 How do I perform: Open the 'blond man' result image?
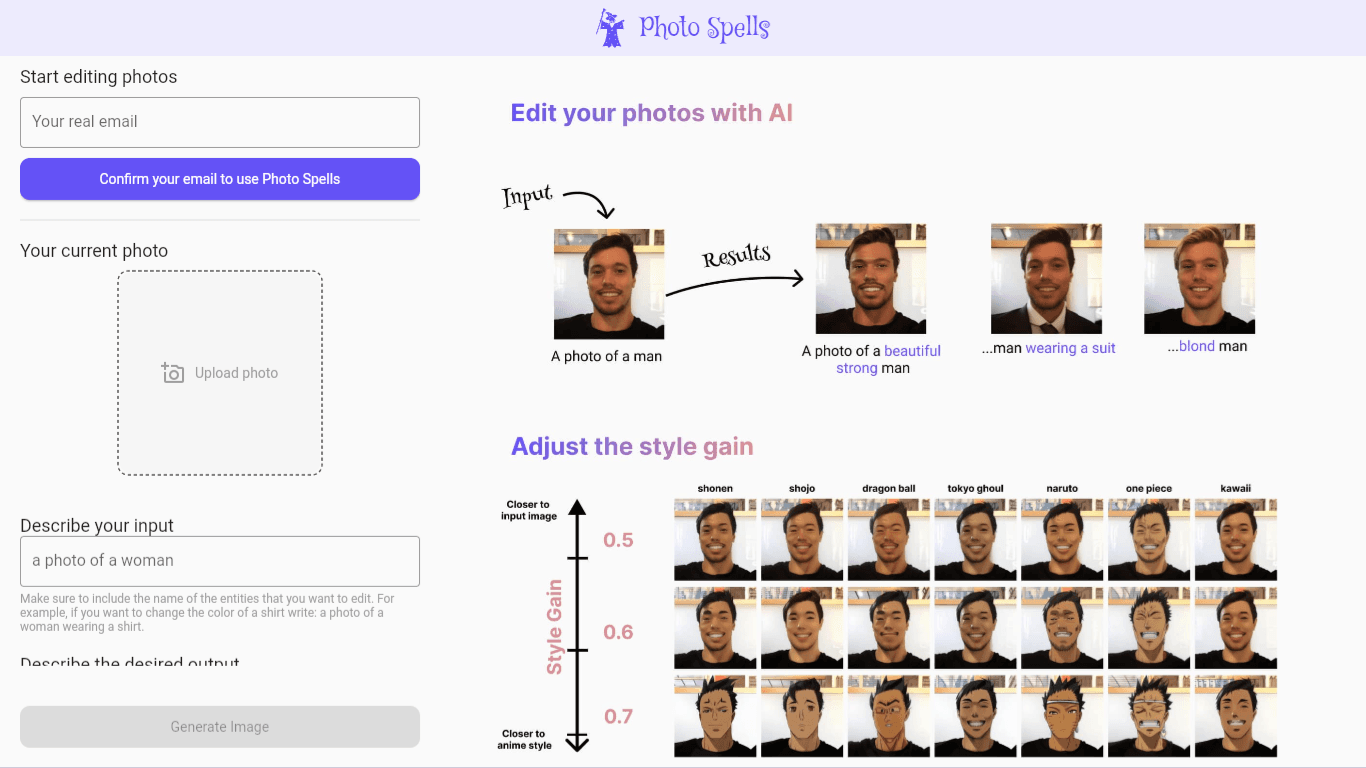click(x=1199, y=279)
